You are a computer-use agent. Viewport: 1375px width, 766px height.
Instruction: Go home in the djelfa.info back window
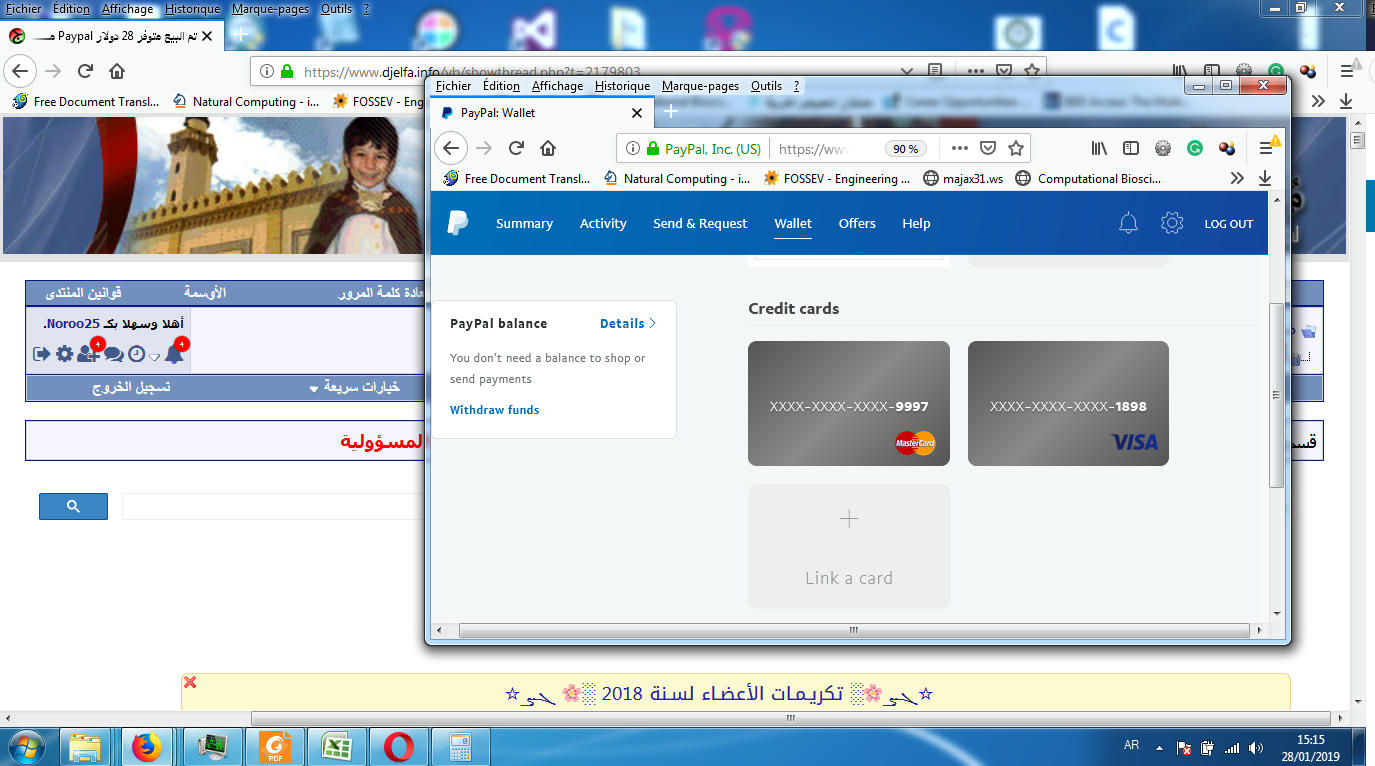point(117,71)
